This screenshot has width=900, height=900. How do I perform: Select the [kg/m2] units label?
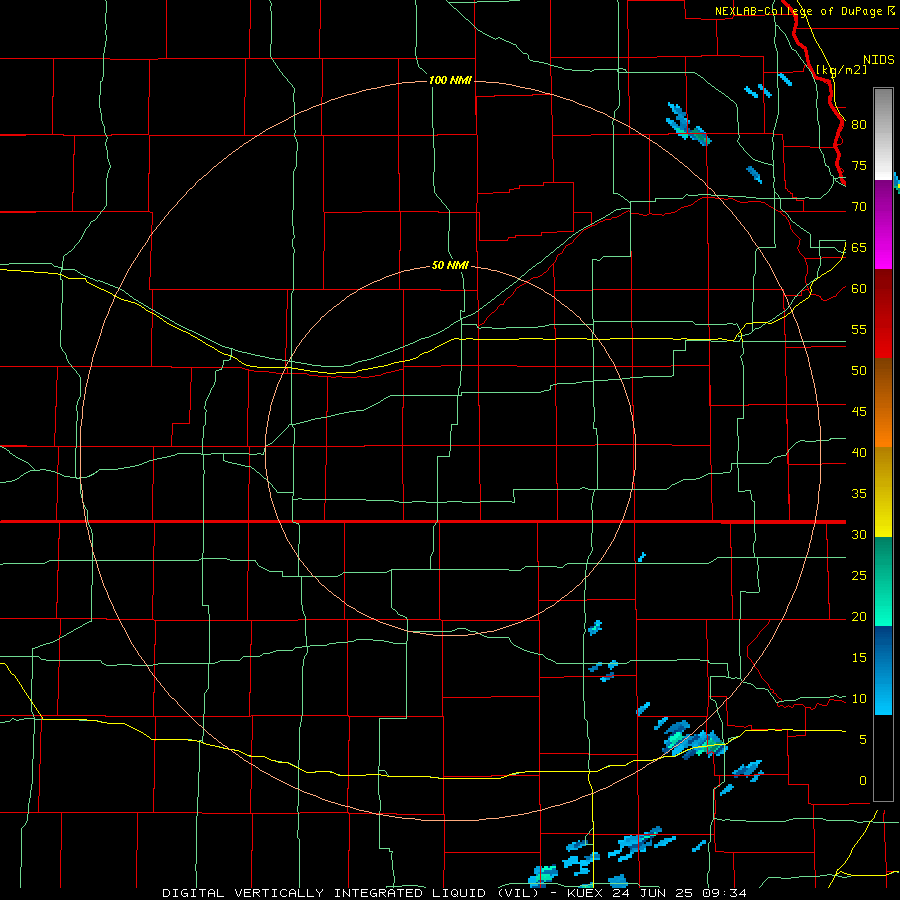[x=842, y=70]
